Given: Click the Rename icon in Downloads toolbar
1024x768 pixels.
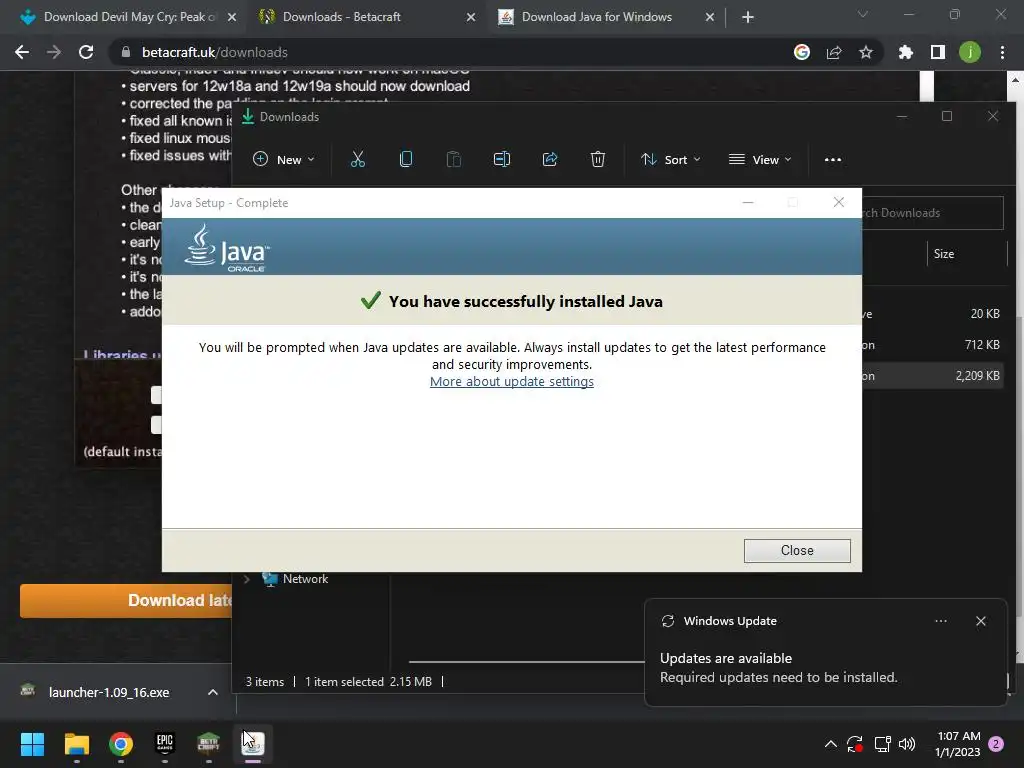Looking at the screenshot, I should pos(502,159).
